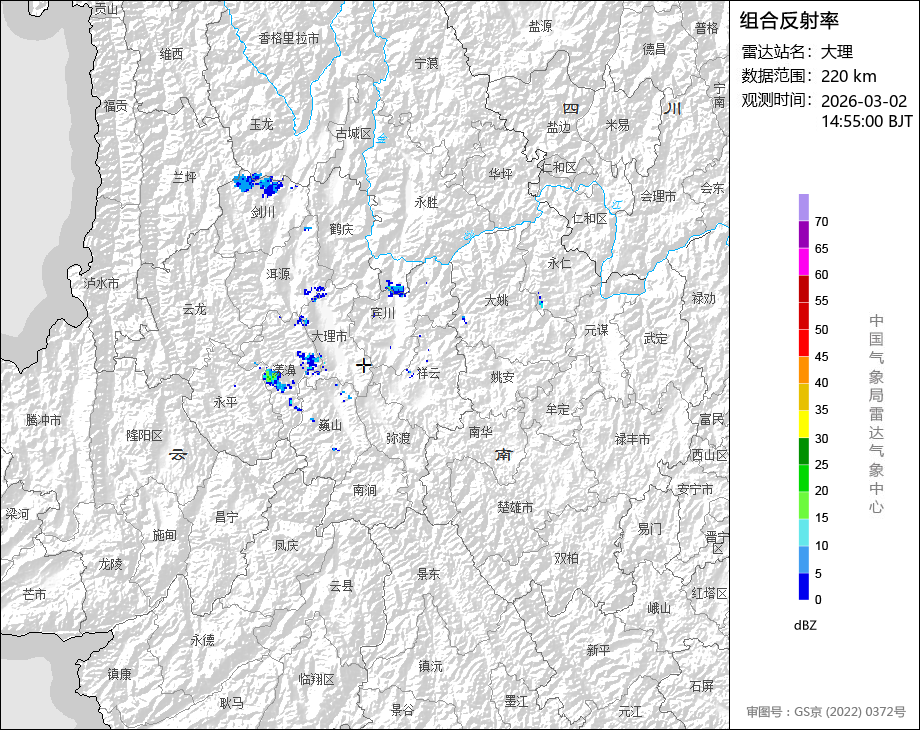Viewport: 920px width, 730px height.
Task: Click the 楚雄市 map label
Action: (515, 507)
